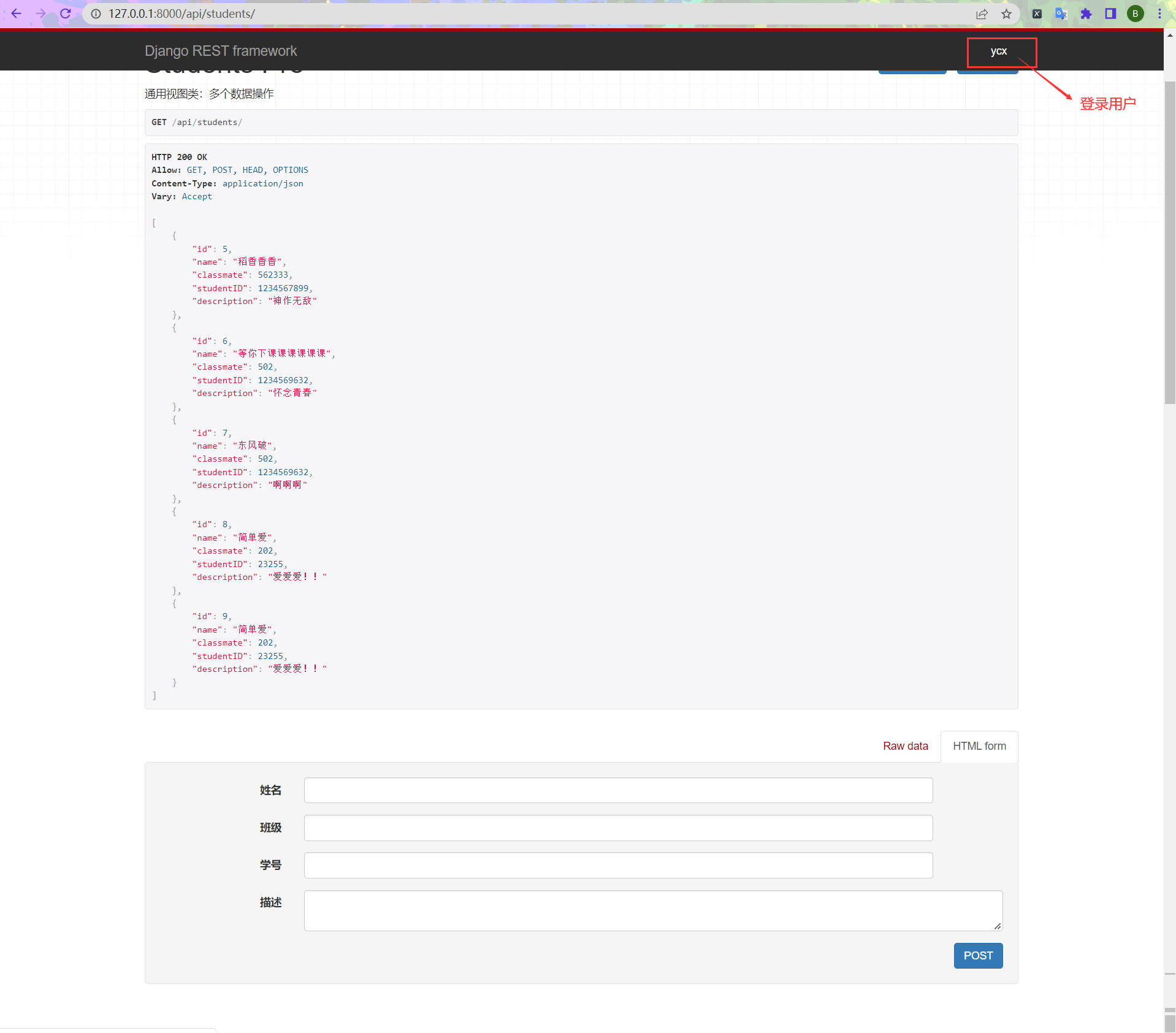Screen dimensions: 1176x1033
Task: Click the 描述 field label
Action: 270,902
